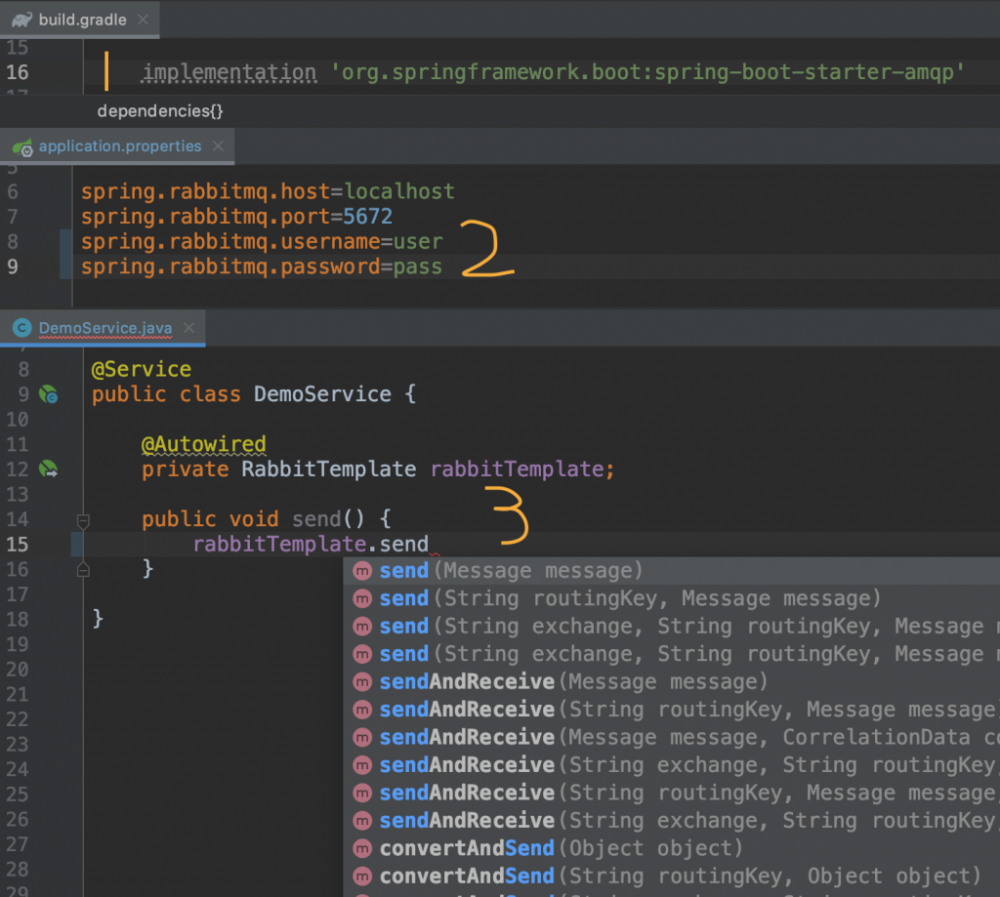Click the @Autowired annotation

pyautogui.click(x=203, y=443)
